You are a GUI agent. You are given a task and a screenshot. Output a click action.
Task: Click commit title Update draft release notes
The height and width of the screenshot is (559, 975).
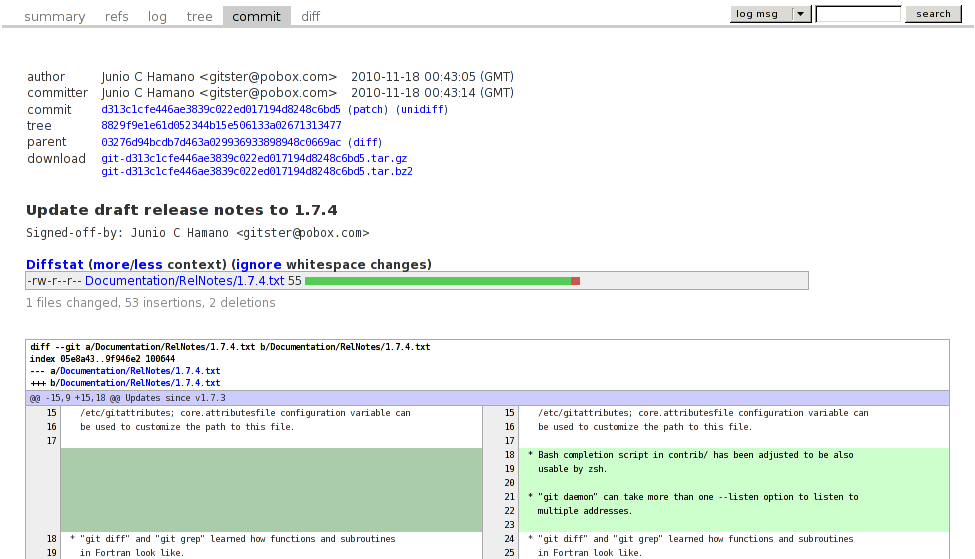[x=182, y=210]
